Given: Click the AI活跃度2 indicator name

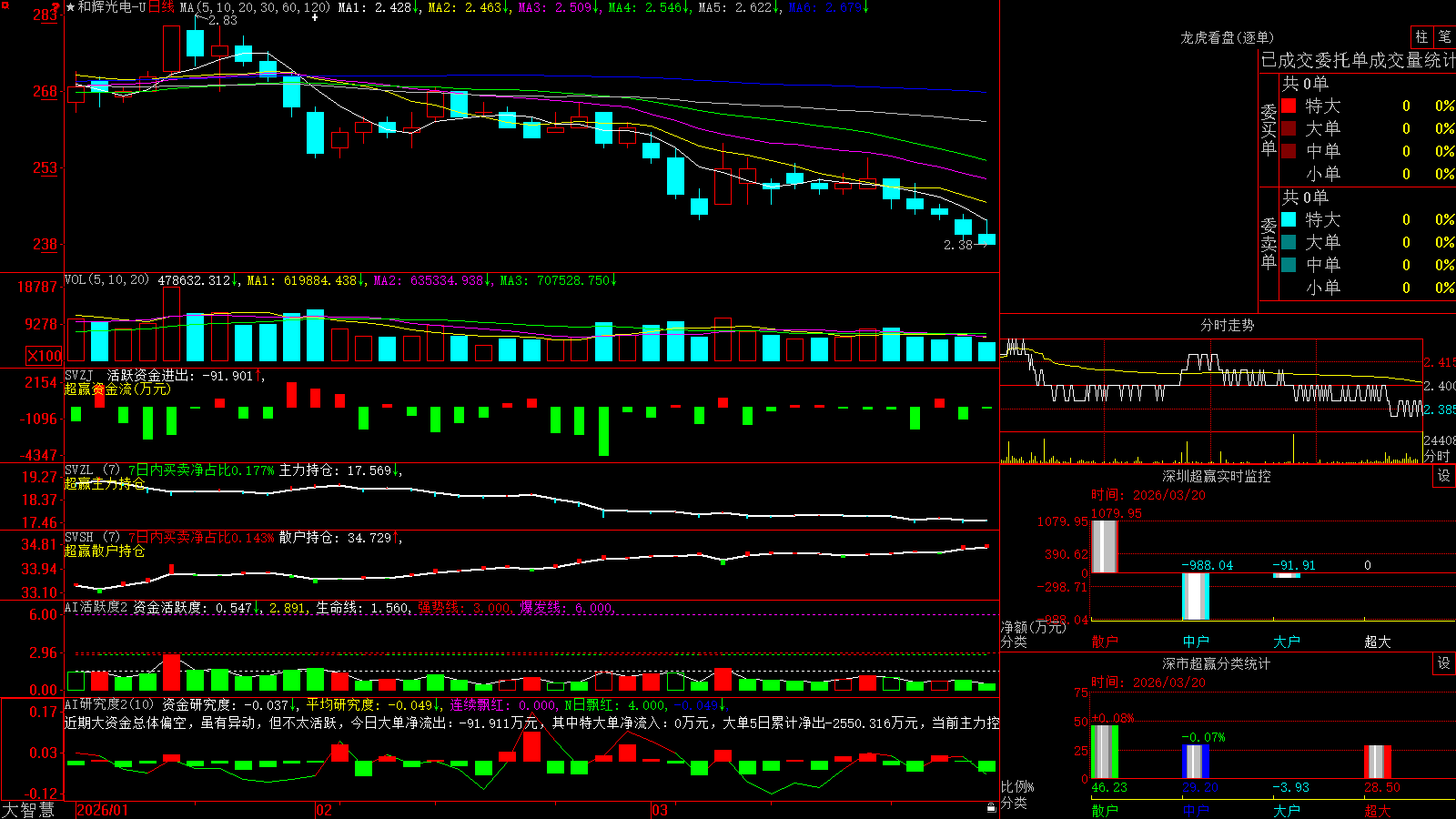Looking at the screenshot, I should pyautogui.click(x=96, y=607).
